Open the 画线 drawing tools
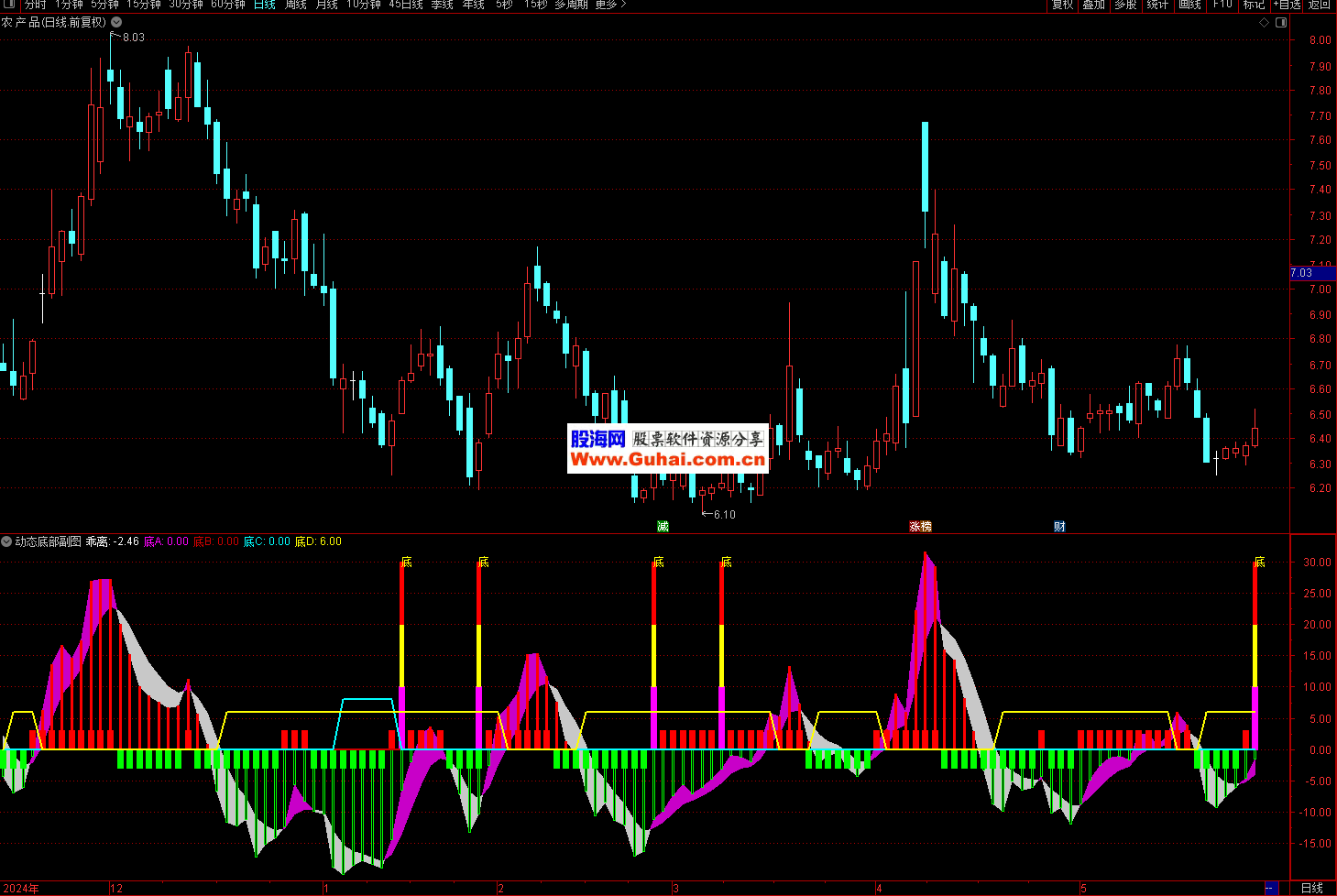This screenshot has width=1337, height=896. pos(1189,5)
